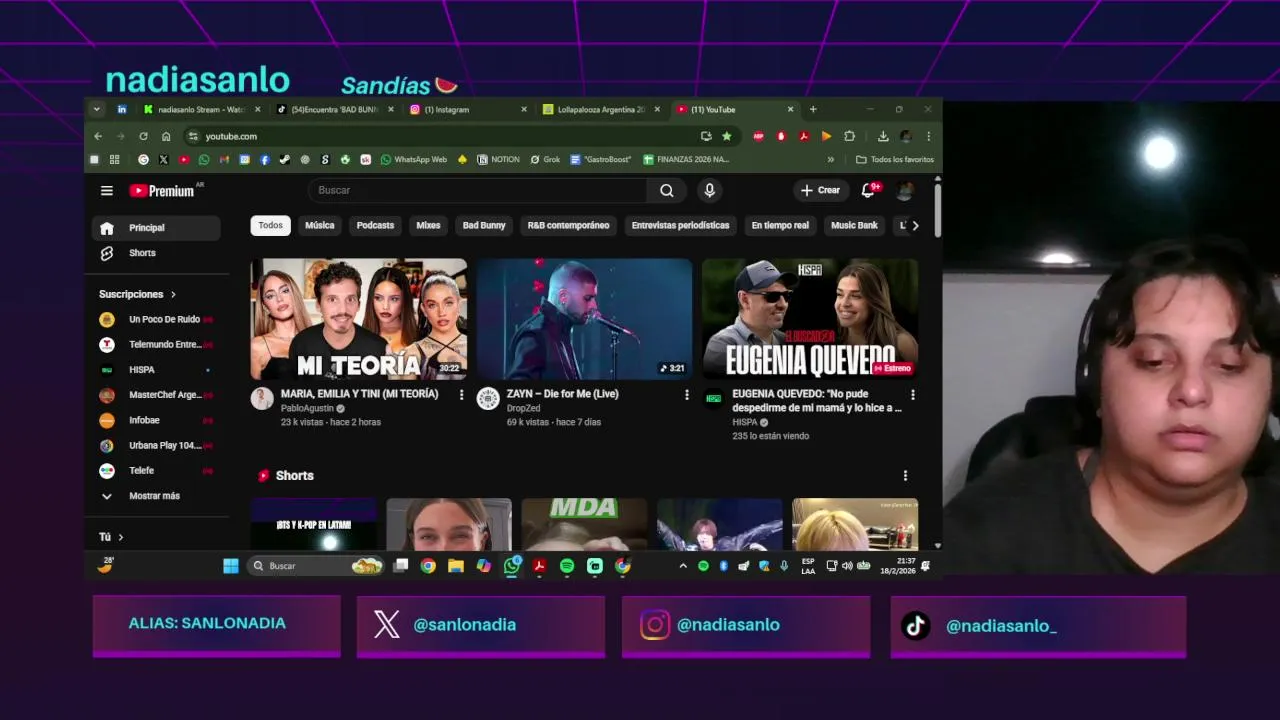Open the MI TEORÍA video thumbnail
The height and width of the screenshot is (720, 1280).
point(358,319)
